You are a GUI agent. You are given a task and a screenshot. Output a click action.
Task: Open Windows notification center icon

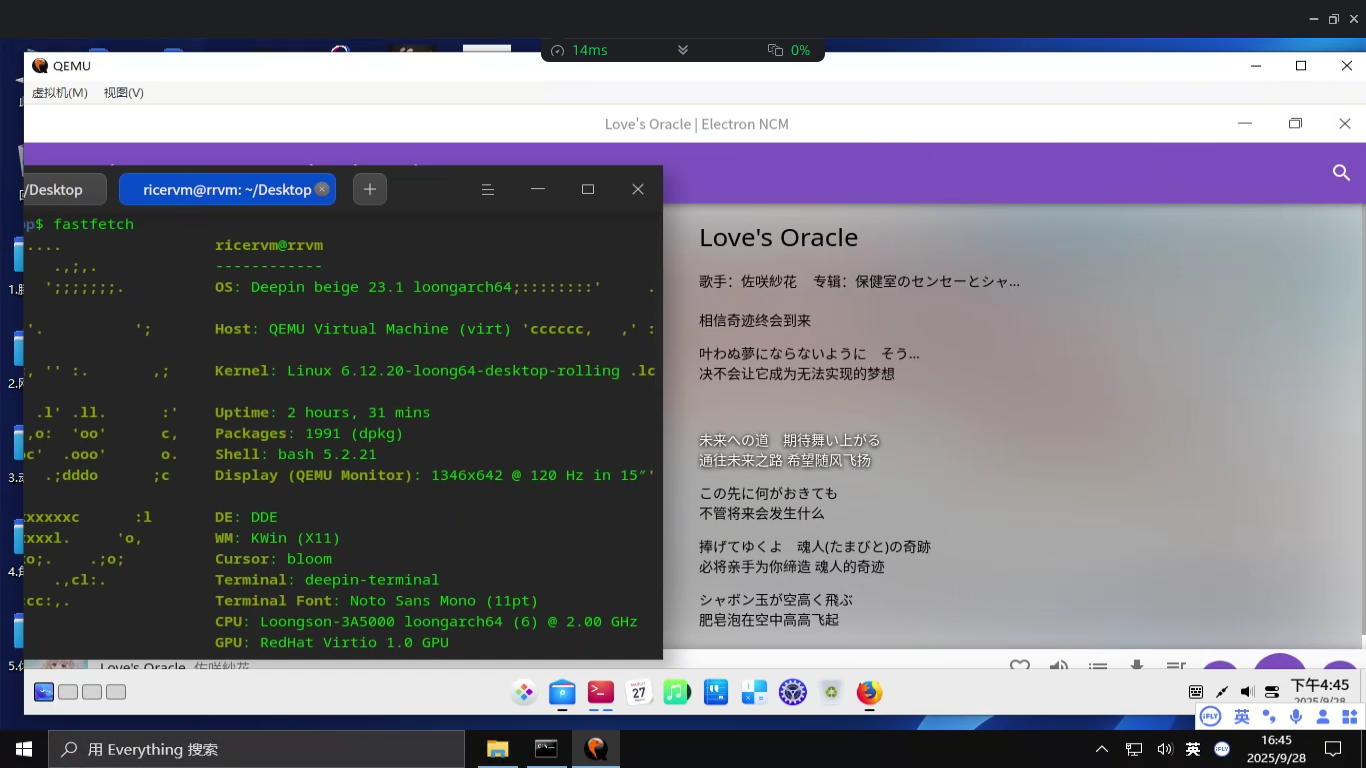(x=1333, y=748)
